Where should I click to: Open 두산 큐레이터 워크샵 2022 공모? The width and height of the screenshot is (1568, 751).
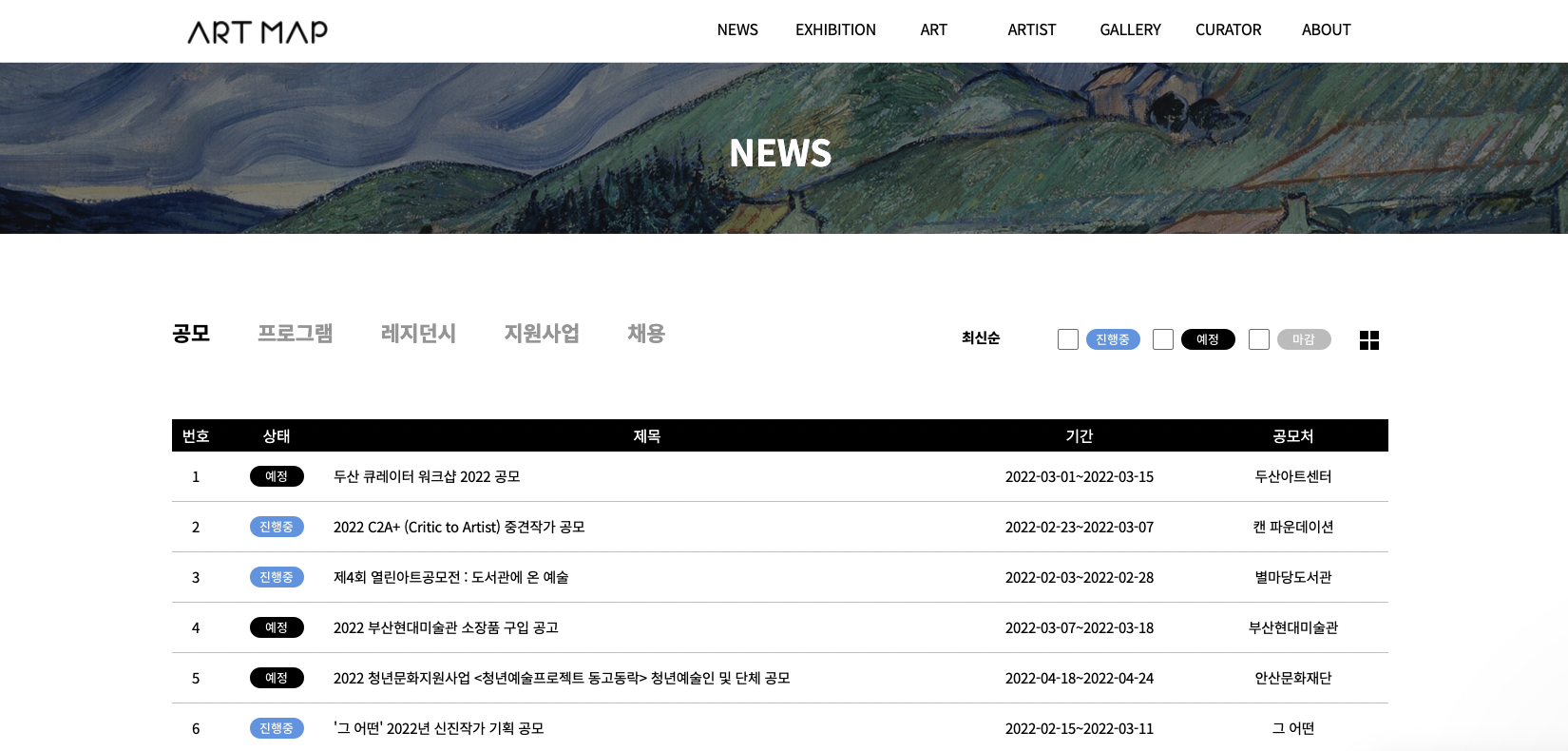pyautogui.click(x=427, y=476)
